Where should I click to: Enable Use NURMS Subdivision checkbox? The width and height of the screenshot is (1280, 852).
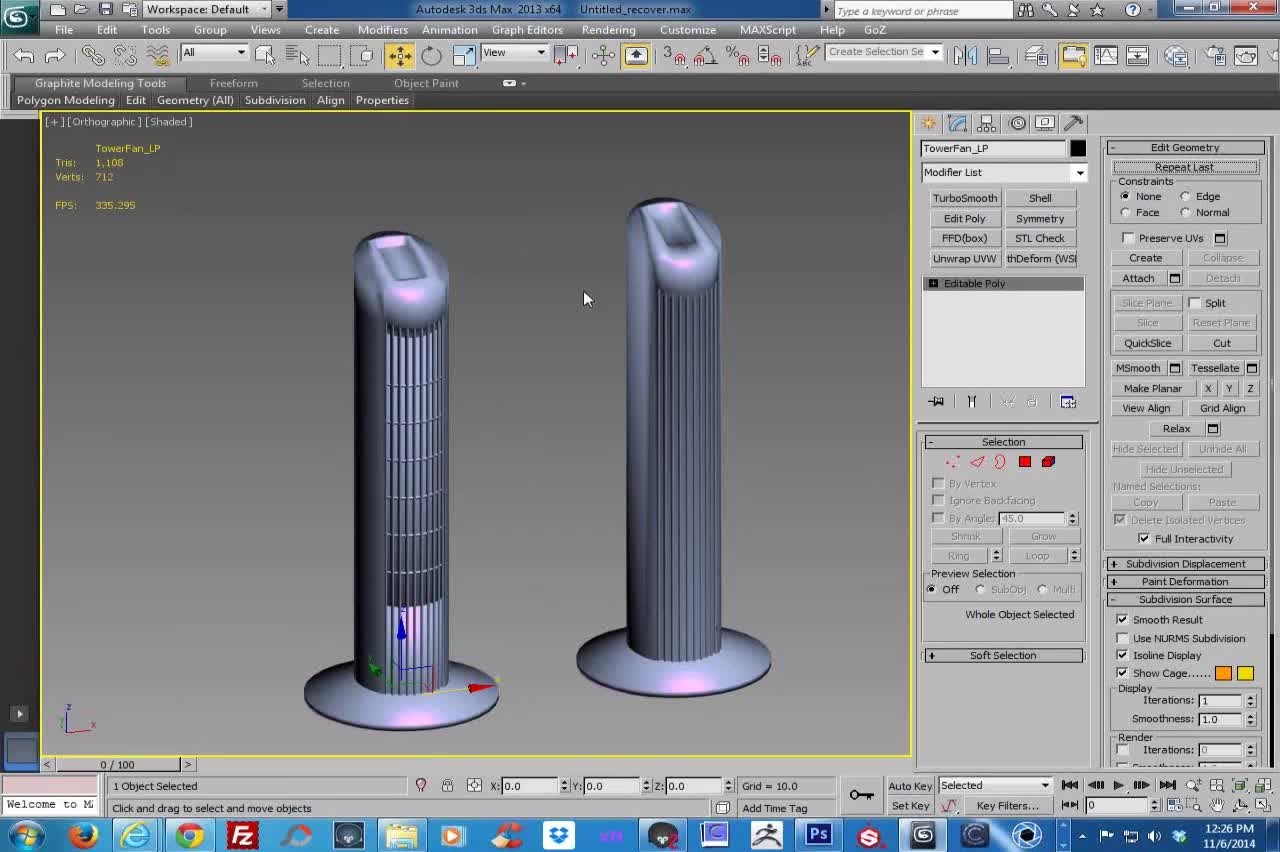point(1122,638)
